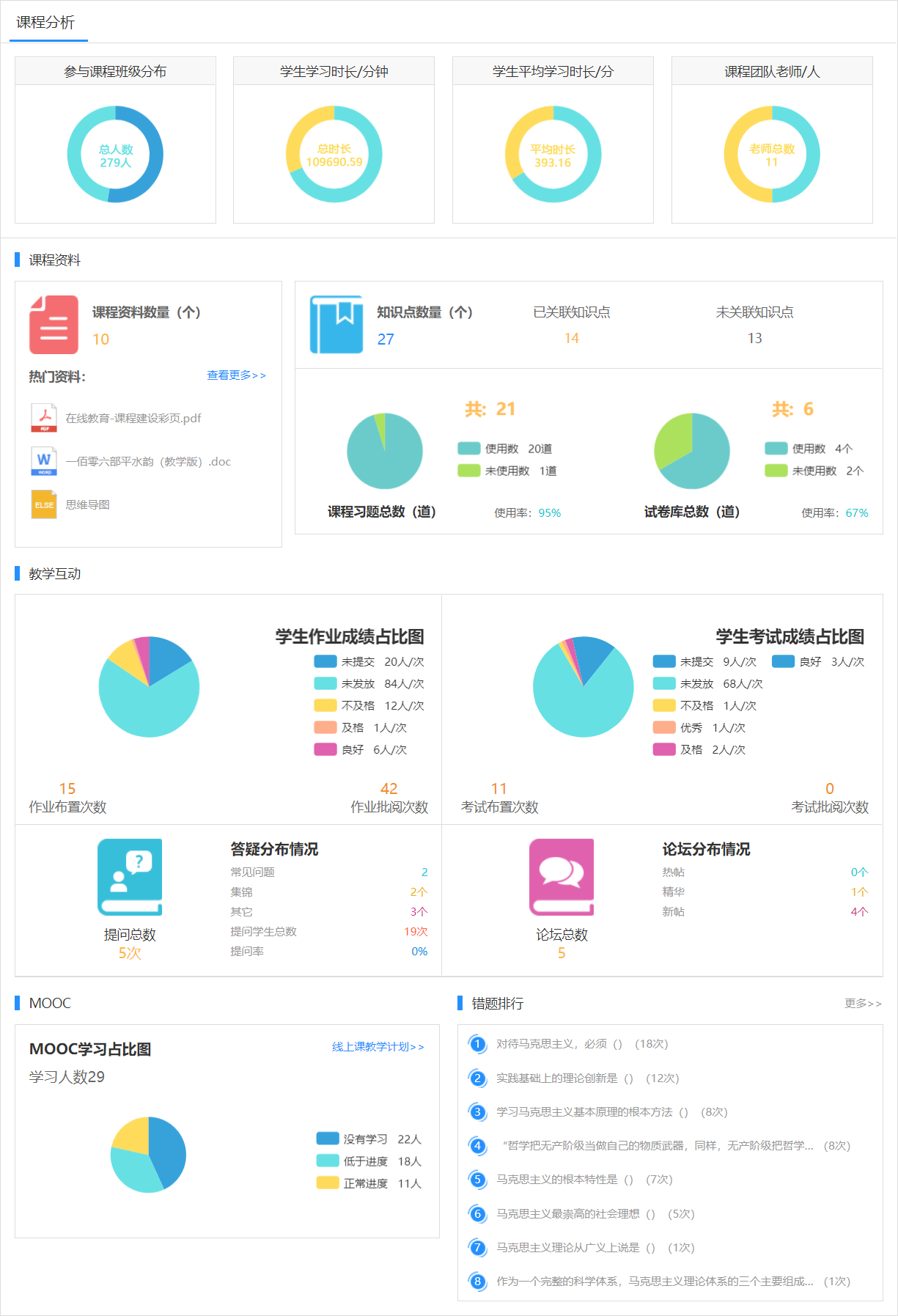
Task: Click the MOOC learning proportion pie chart
Action: click(148, 1155)
